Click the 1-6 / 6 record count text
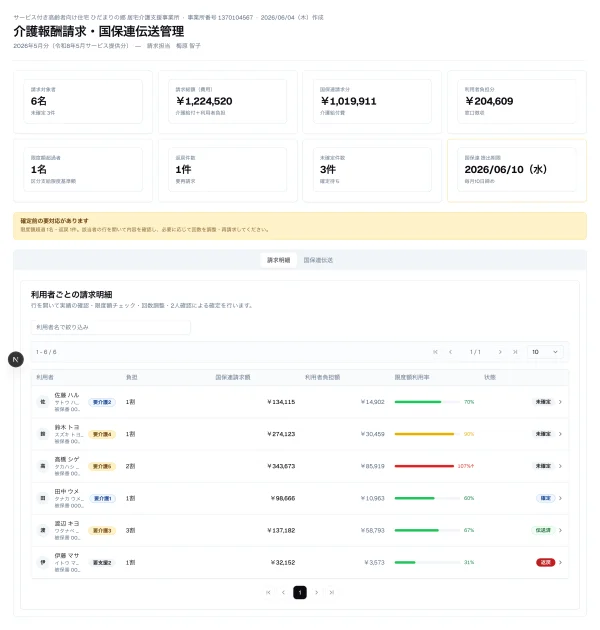 click(46, 352)
